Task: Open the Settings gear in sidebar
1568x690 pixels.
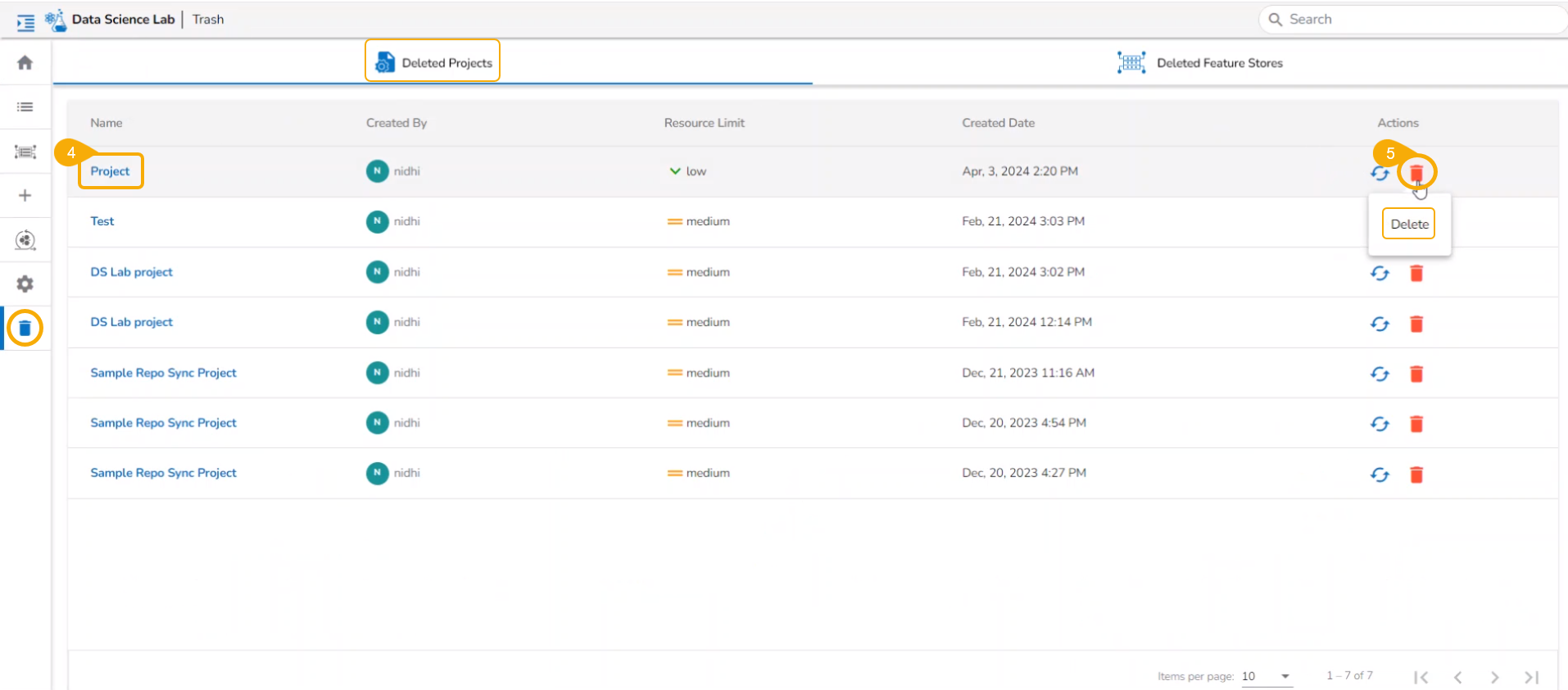Action: pos(25,284)
